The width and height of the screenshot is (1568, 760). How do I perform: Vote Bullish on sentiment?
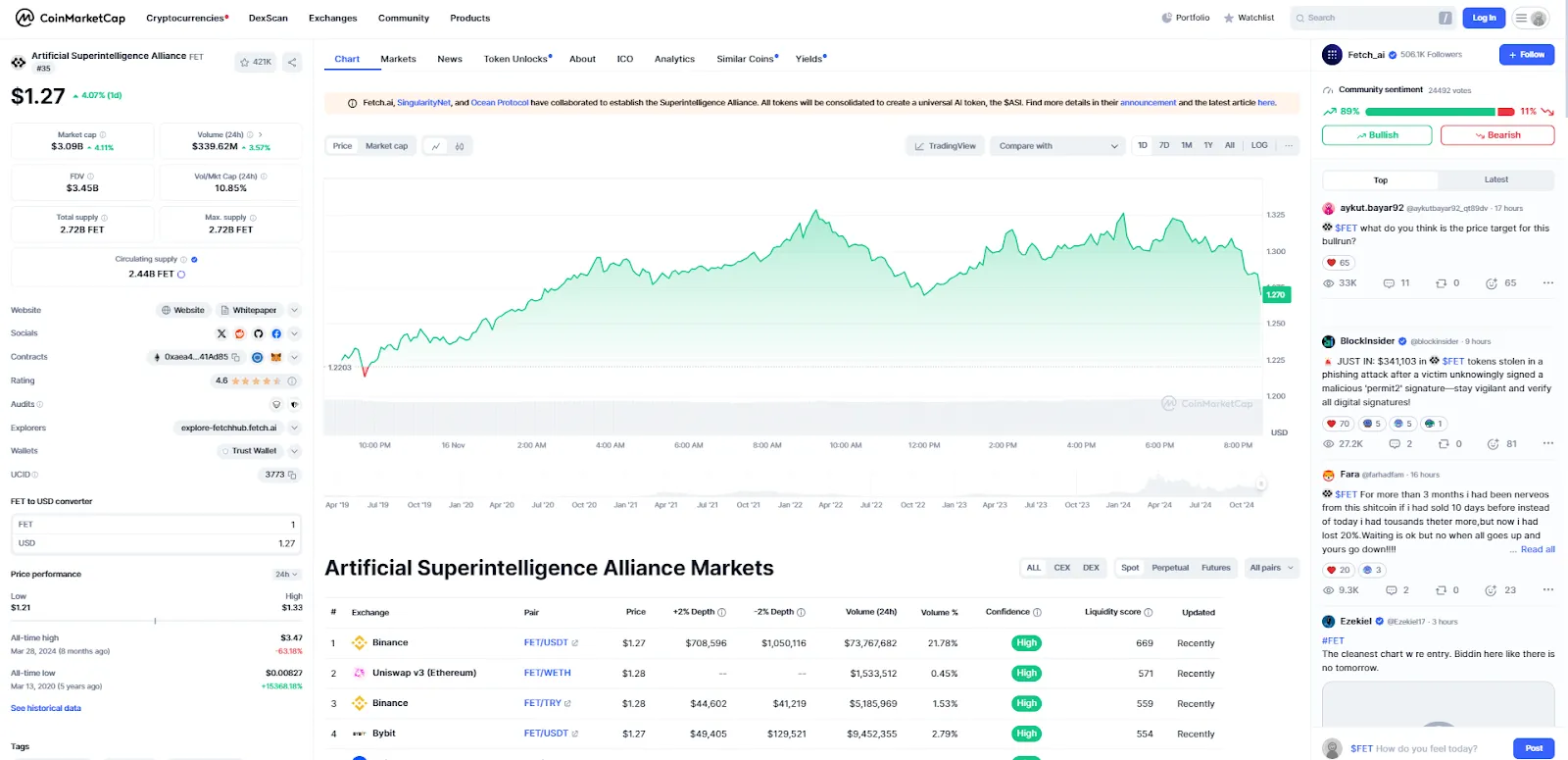(1377, 135)
